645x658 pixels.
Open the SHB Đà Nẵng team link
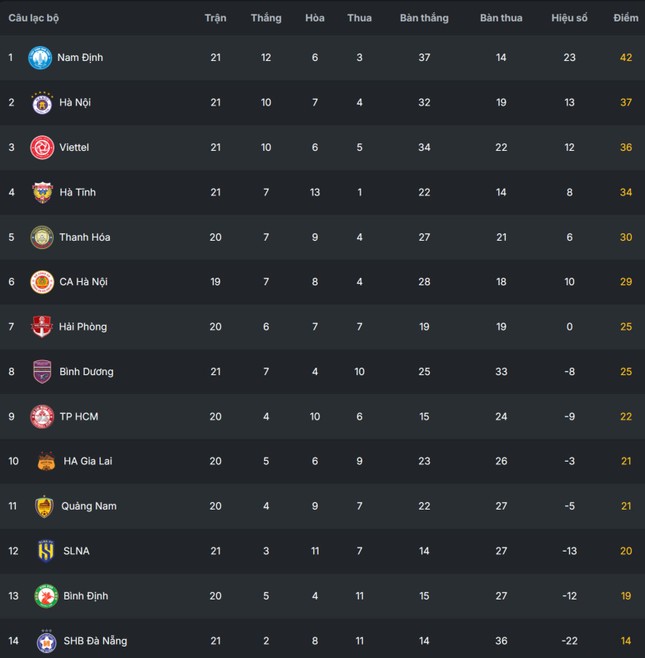(x=95, y=641)
